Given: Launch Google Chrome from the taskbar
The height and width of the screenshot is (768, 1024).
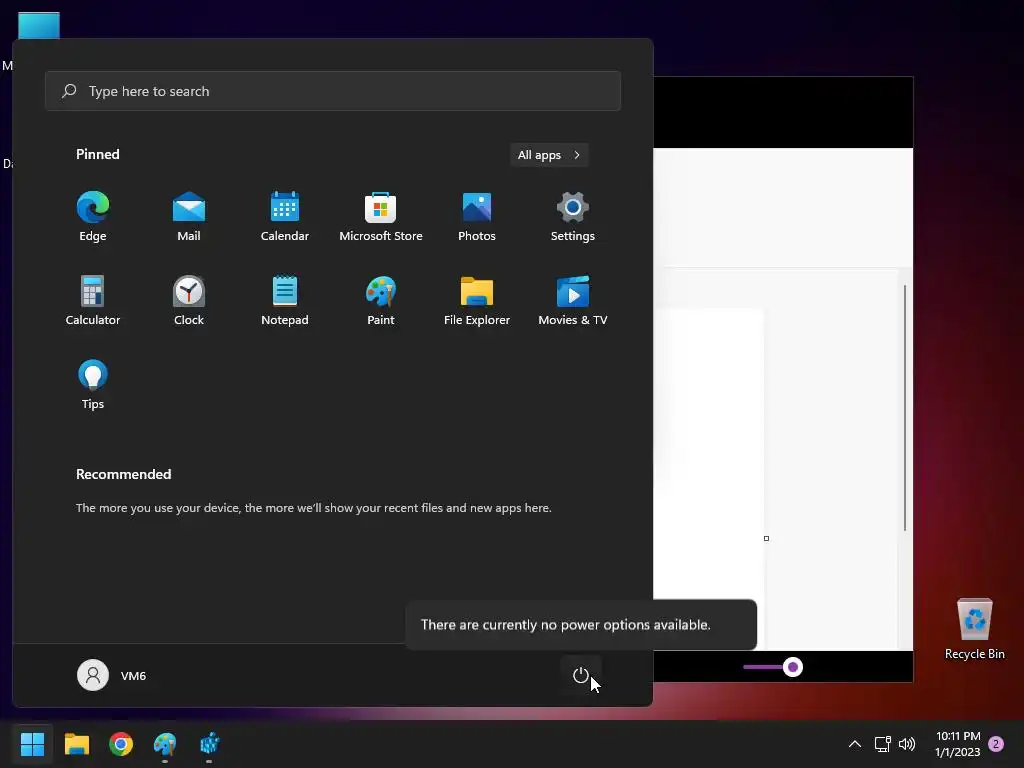Looking at the screenshot, I should [121, 744].
